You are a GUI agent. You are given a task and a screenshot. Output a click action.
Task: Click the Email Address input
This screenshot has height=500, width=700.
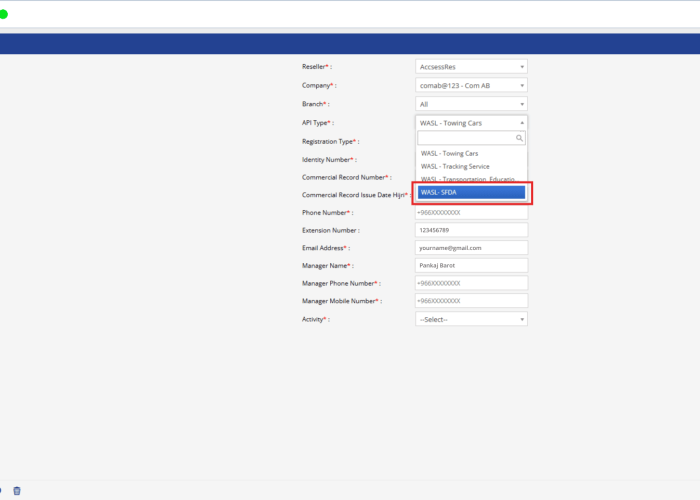pyautogui.click(x=471, y=248)
